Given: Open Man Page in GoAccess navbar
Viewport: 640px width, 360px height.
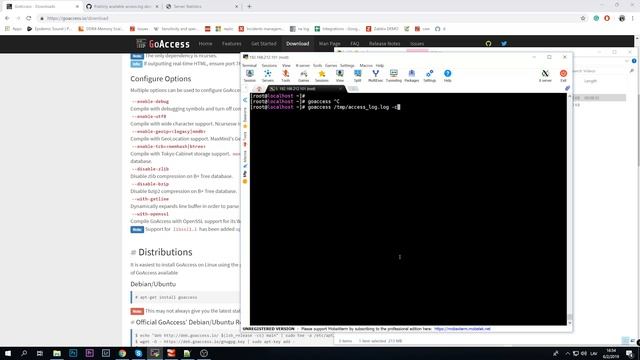Looking at the screenshot, I should tap(329, 44).
